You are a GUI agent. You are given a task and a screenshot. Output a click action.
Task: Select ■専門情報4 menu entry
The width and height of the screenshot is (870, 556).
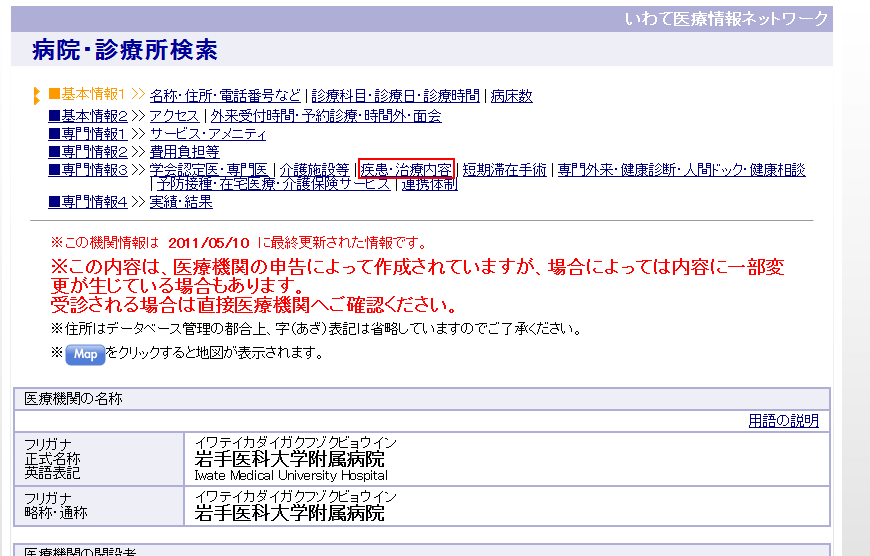pyautogui.click(x=88, y=201)
